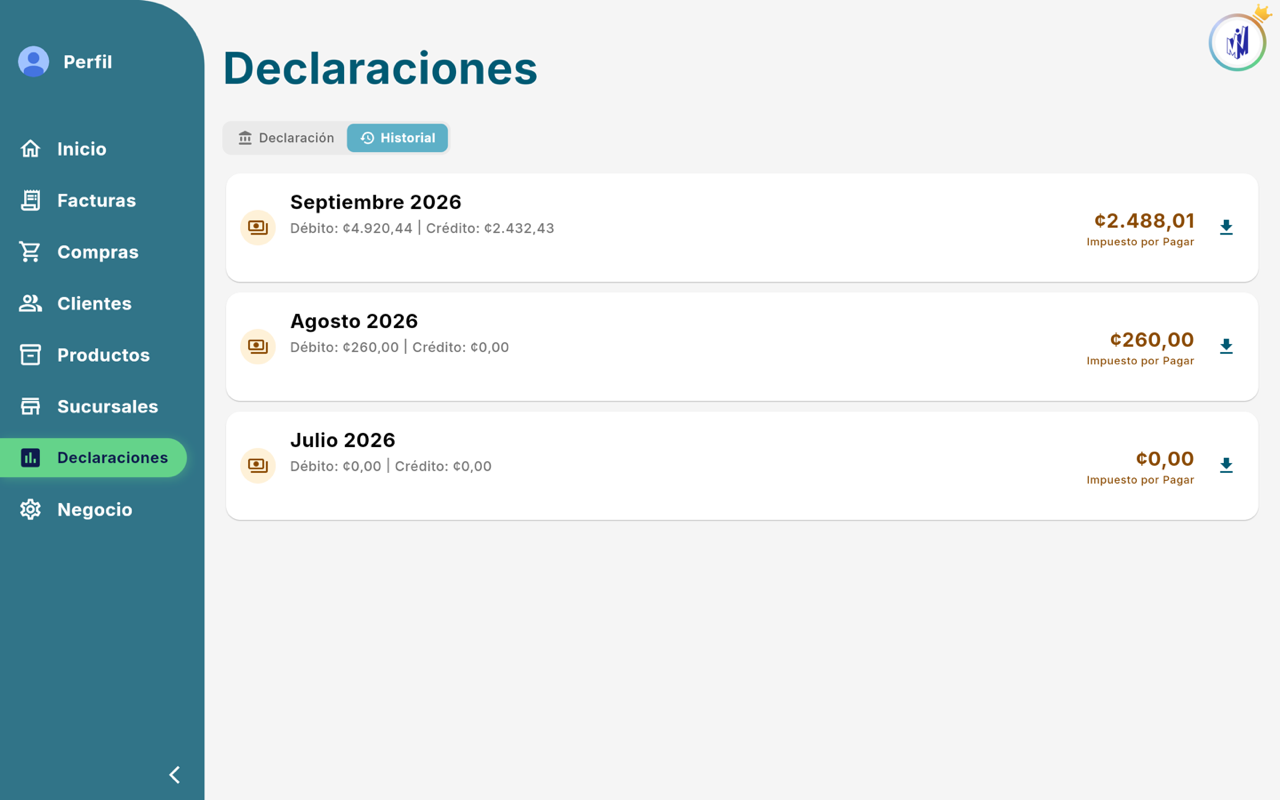Image resolution: width=1280 pixels, height=800 pixels.
Task: Click the Sucursales store icon
Action: point(31,406)
